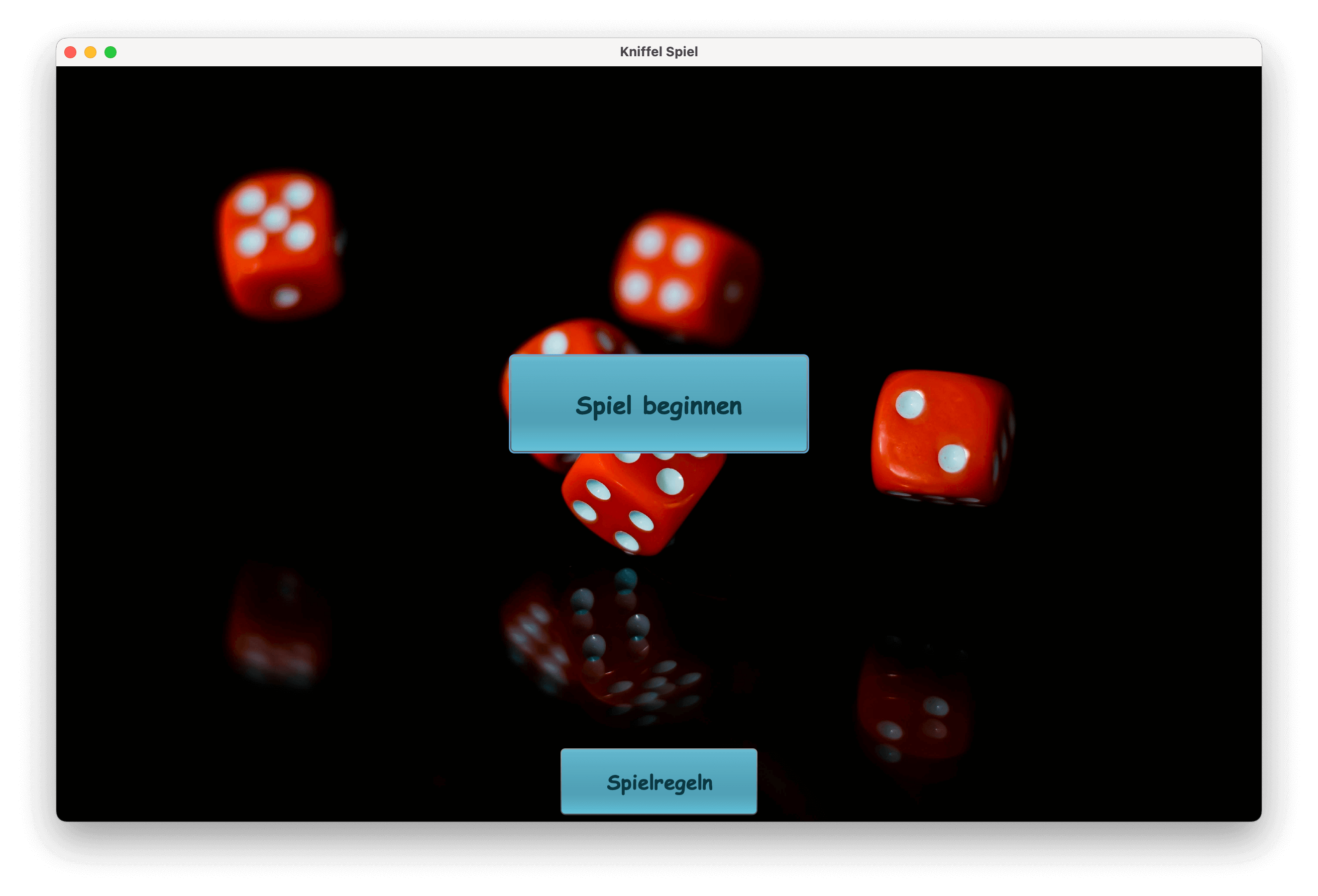
Task: Click the yellow minimize control
Action: (x=91, y=52)
